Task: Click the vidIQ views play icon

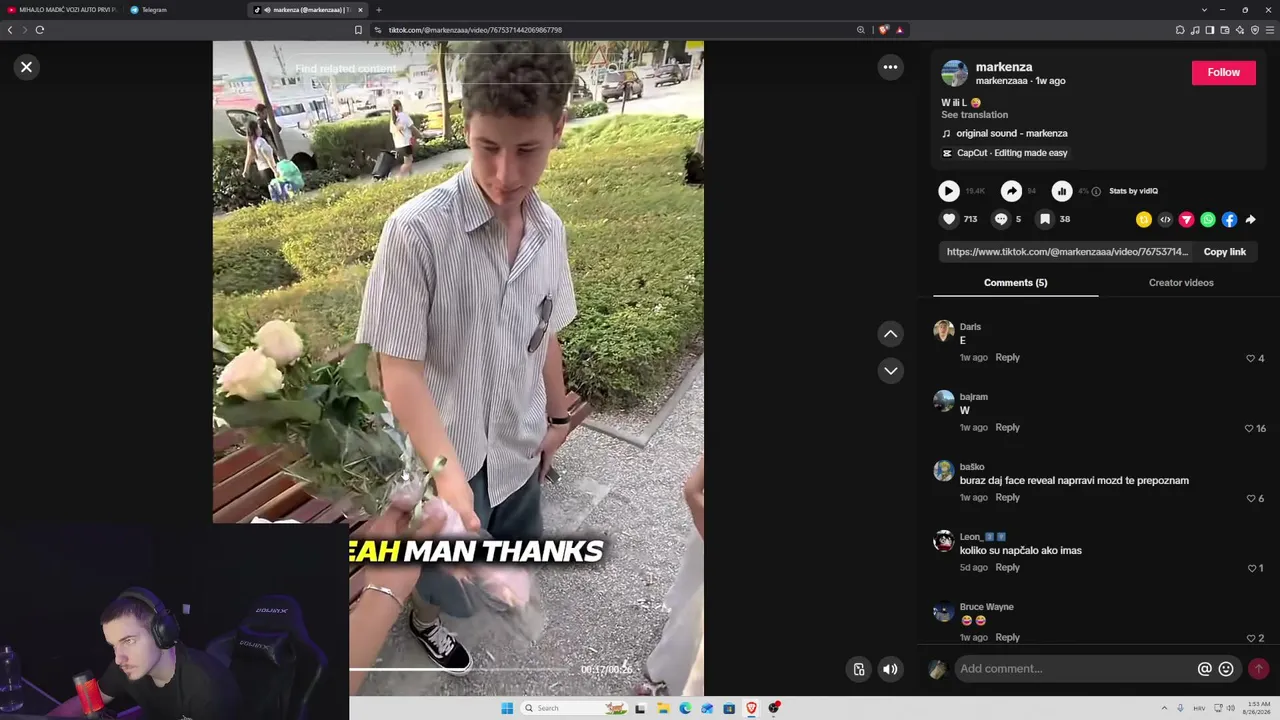Action: click(x=949, y=191)
